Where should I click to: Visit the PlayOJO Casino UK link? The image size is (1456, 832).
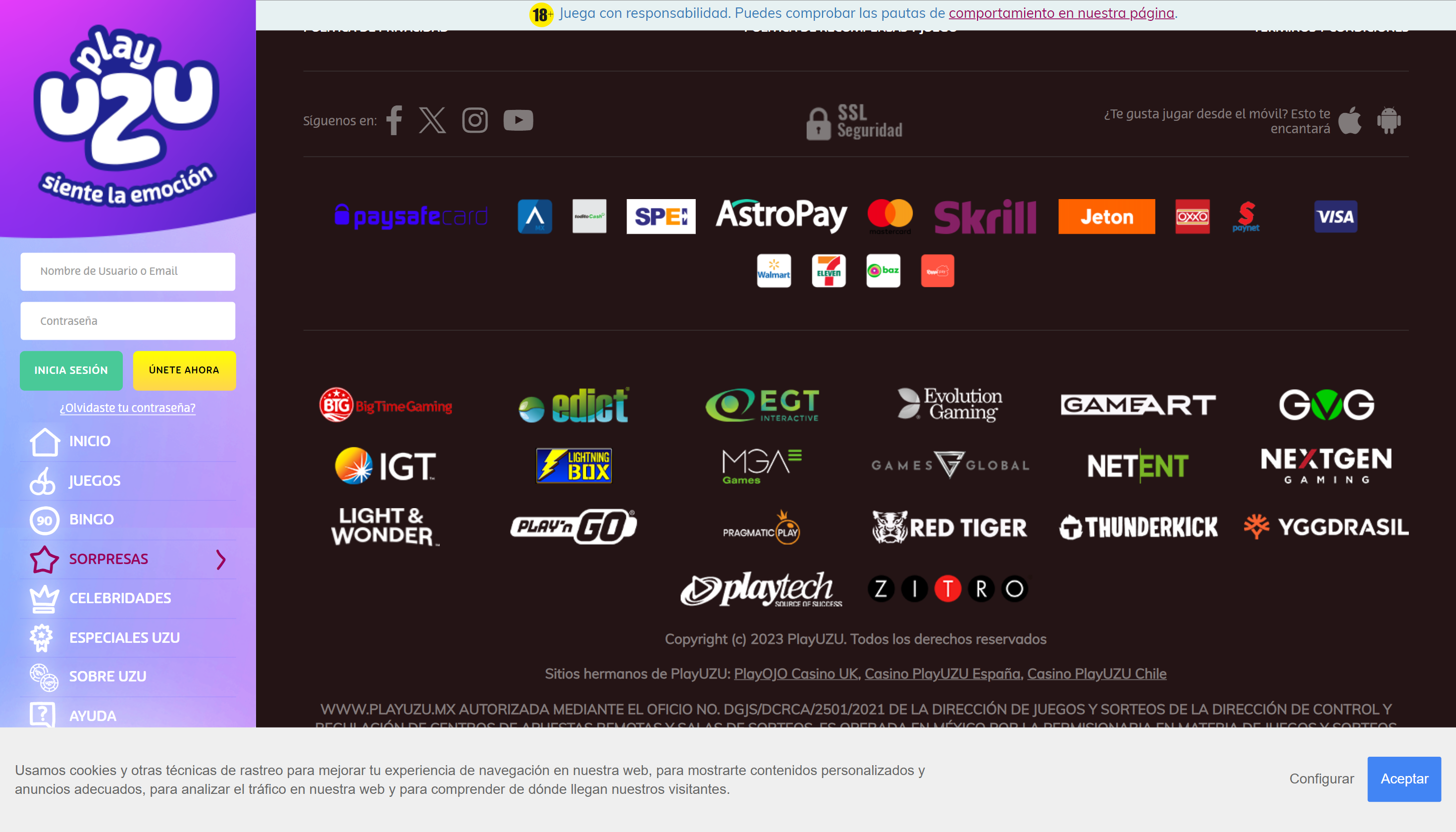(796, 674)
